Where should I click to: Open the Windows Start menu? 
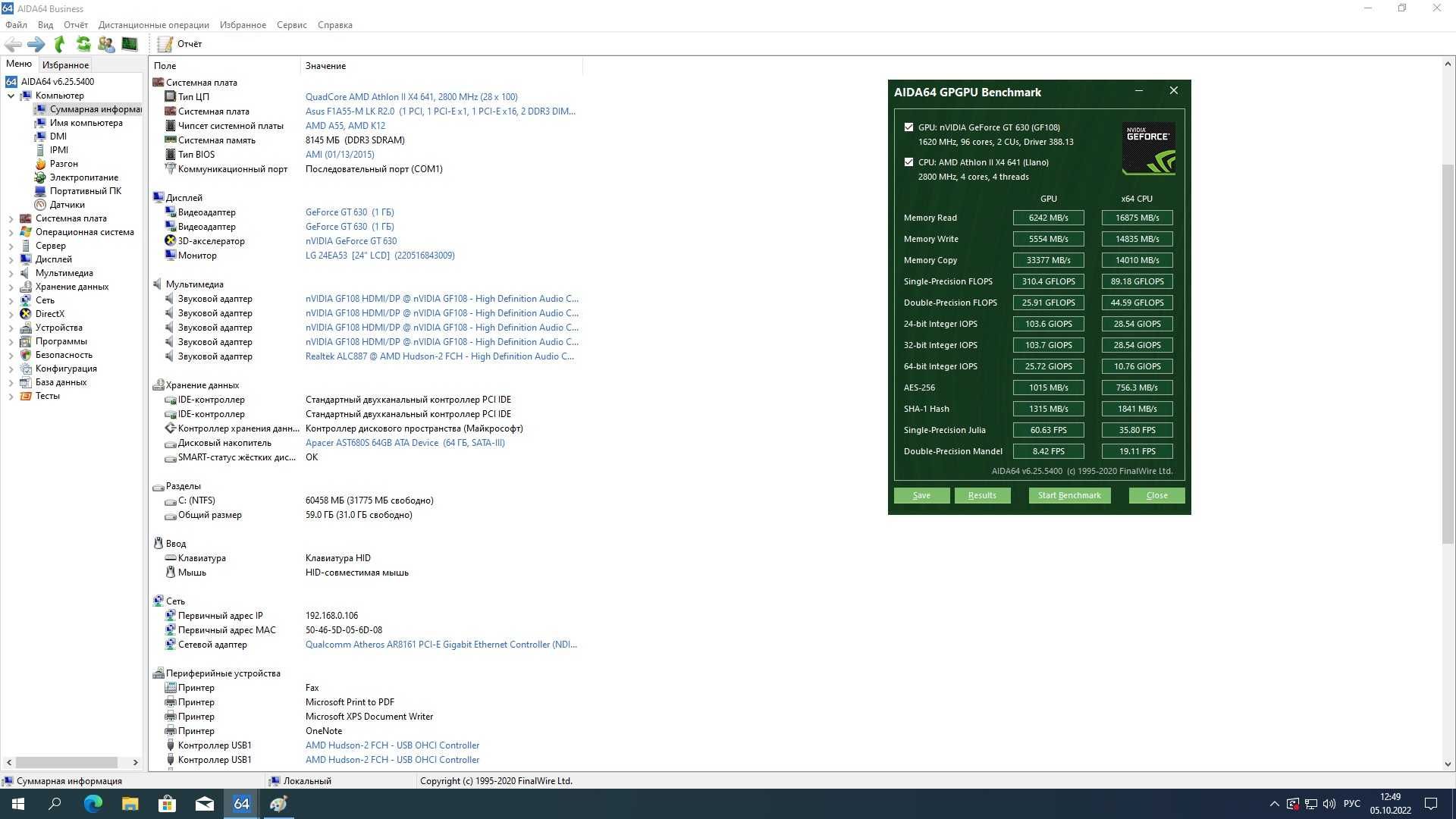pos(18,804)
